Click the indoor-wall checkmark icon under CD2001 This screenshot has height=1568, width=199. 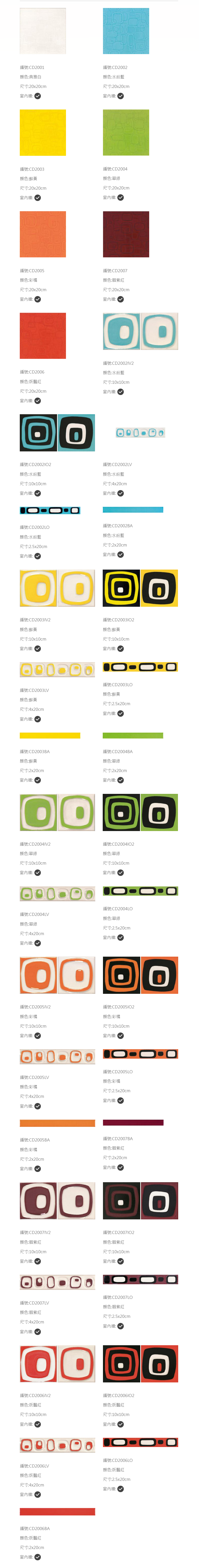click(x=37, y=96)
